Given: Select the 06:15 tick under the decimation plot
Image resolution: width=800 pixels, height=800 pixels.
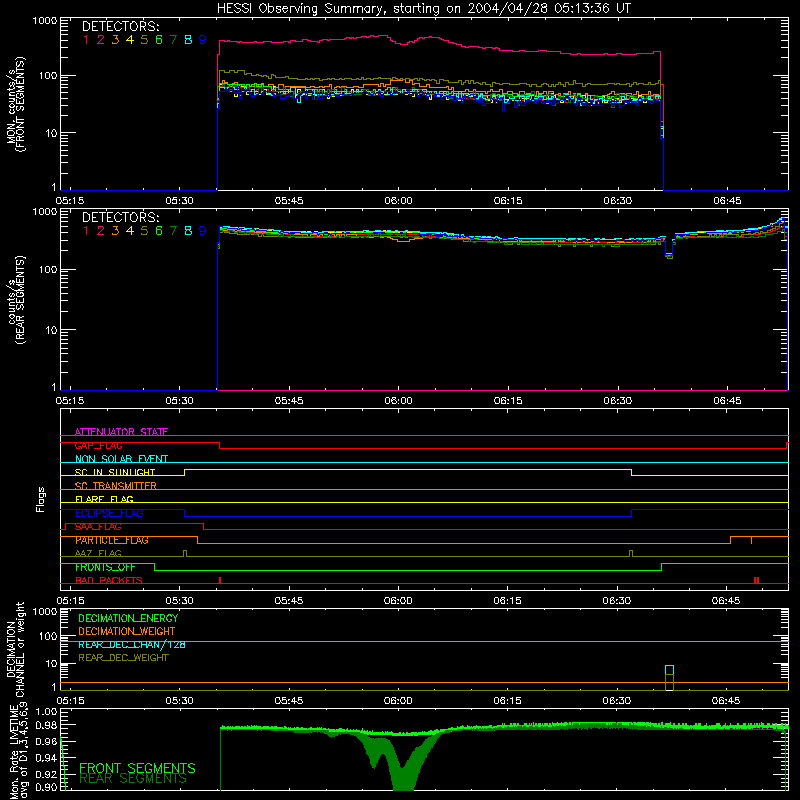Looking at the screenshot, I should [x=507, y=701].
